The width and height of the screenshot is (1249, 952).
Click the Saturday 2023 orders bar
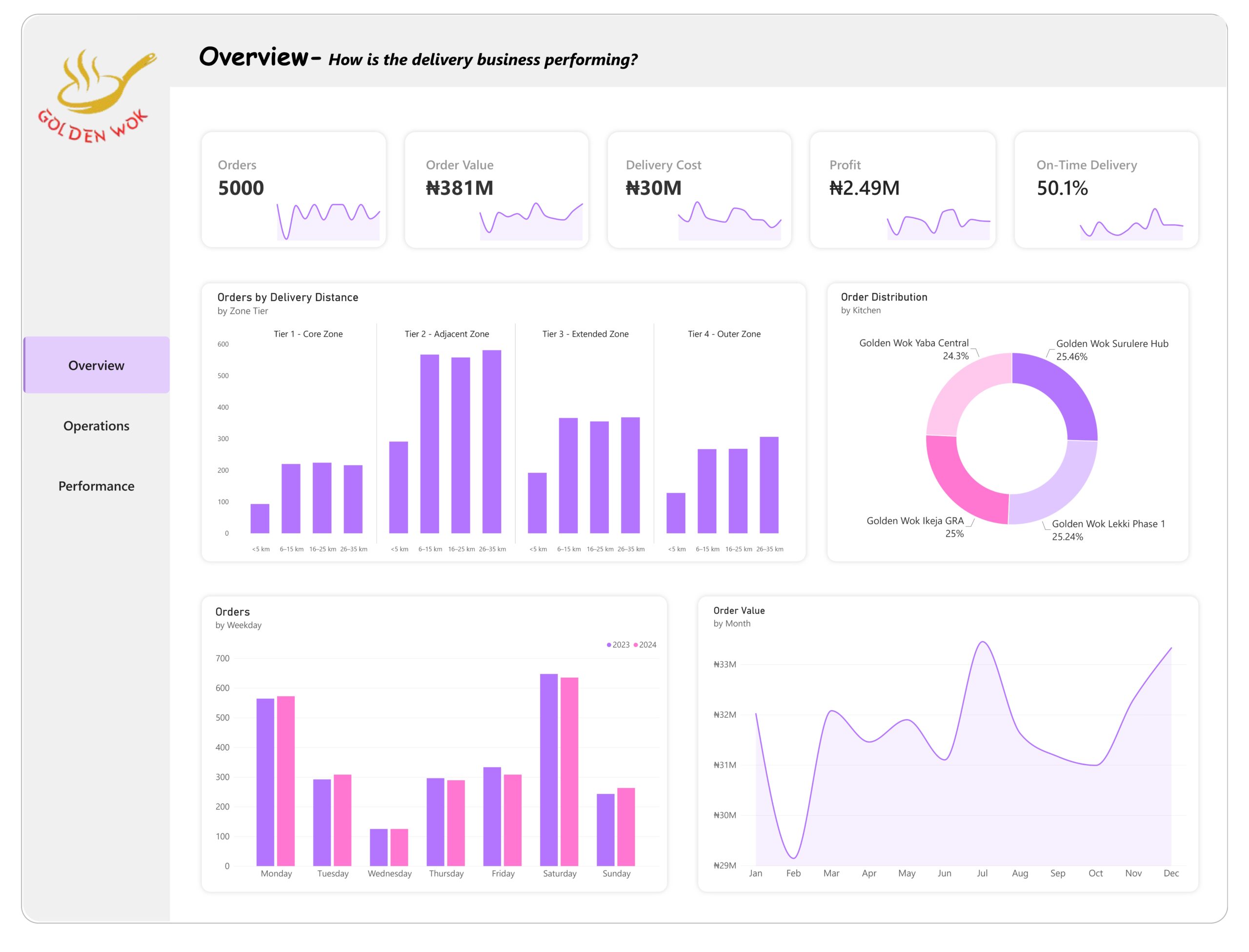pyautogui.click(x=548, y=770)
